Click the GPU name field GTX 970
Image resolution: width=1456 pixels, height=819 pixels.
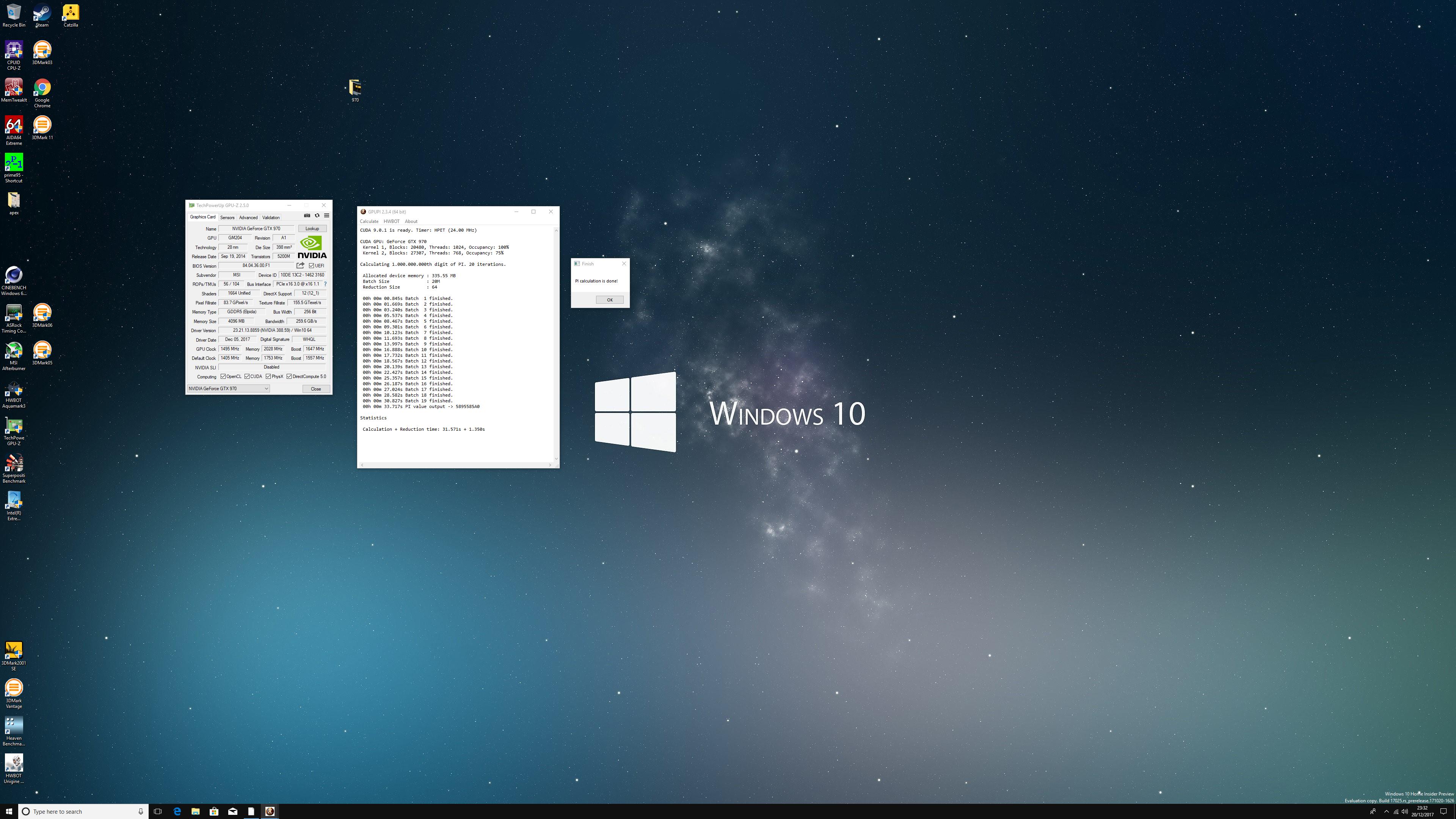[x=256, y=229]
